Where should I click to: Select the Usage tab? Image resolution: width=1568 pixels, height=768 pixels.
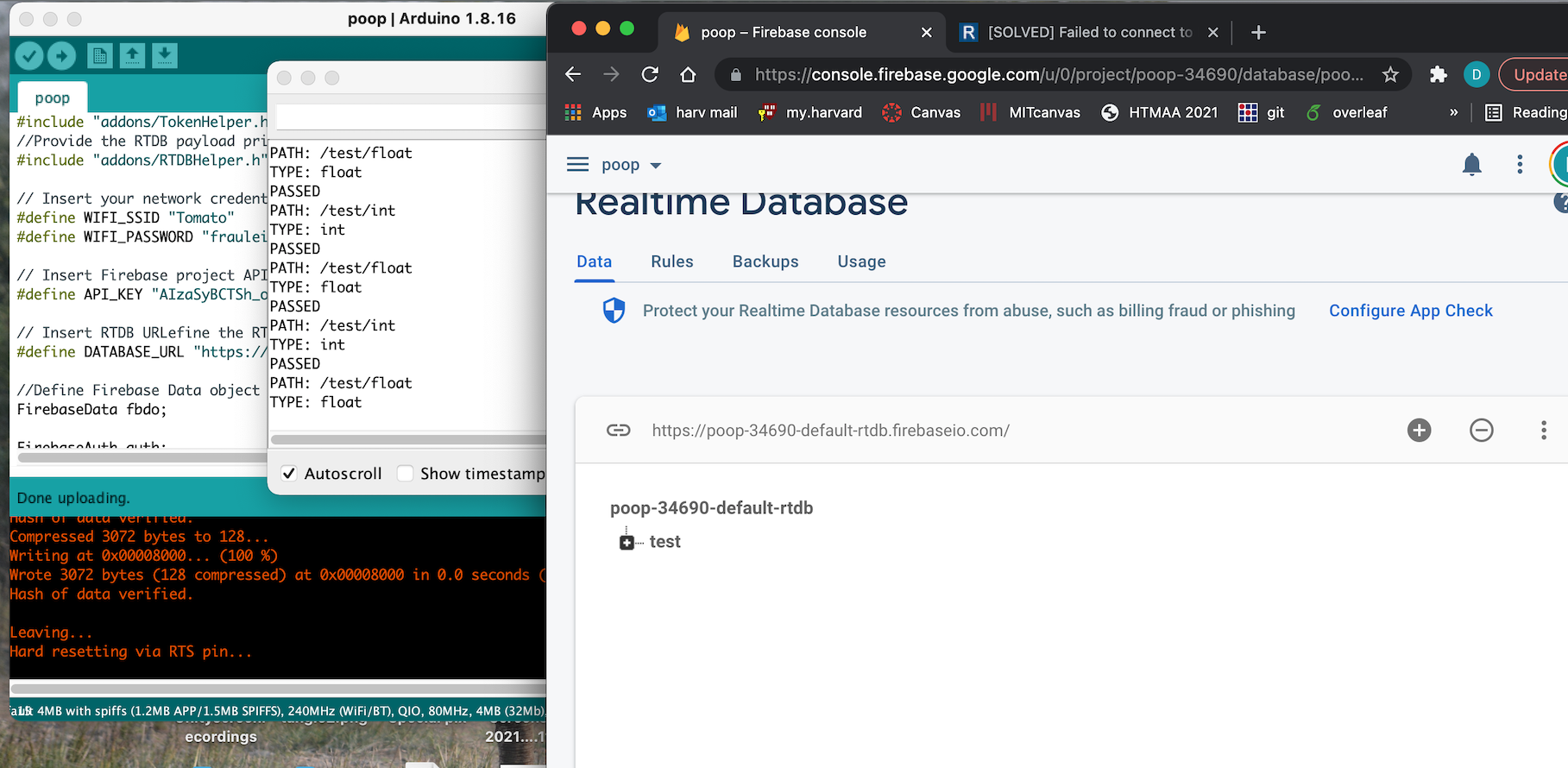pos(861,261)
